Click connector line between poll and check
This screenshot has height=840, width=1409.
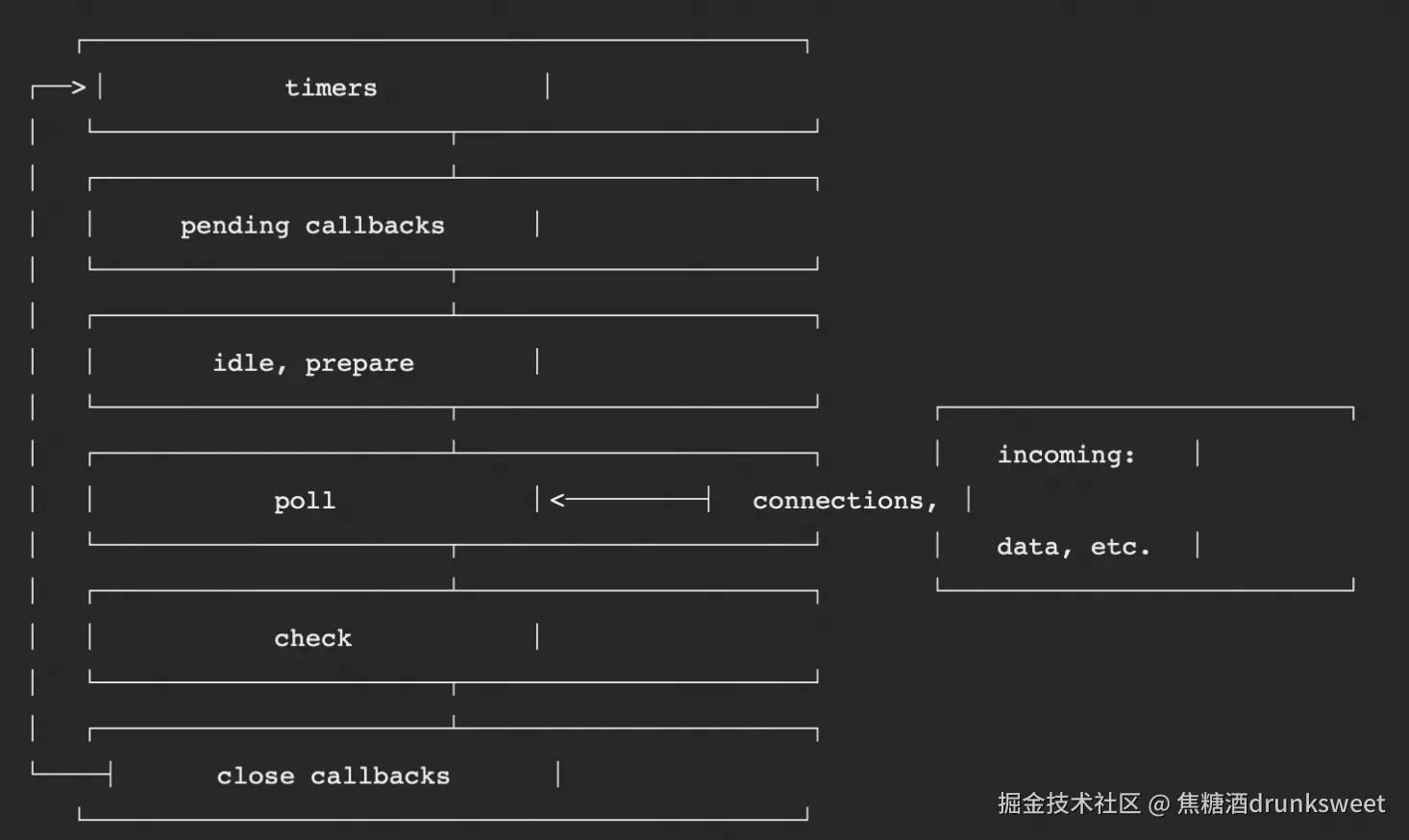click(x=454, y=567)
